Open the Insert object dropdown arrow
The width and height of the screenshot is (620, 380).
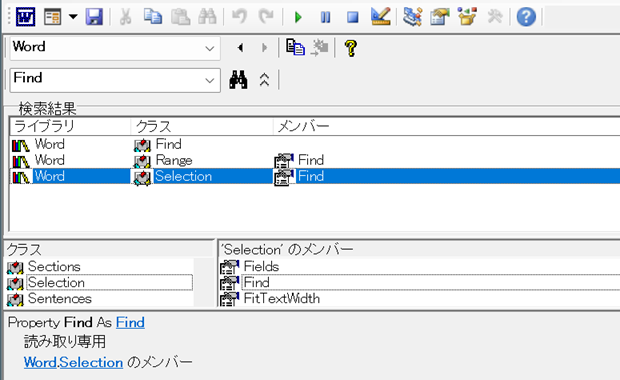point(73,17)
